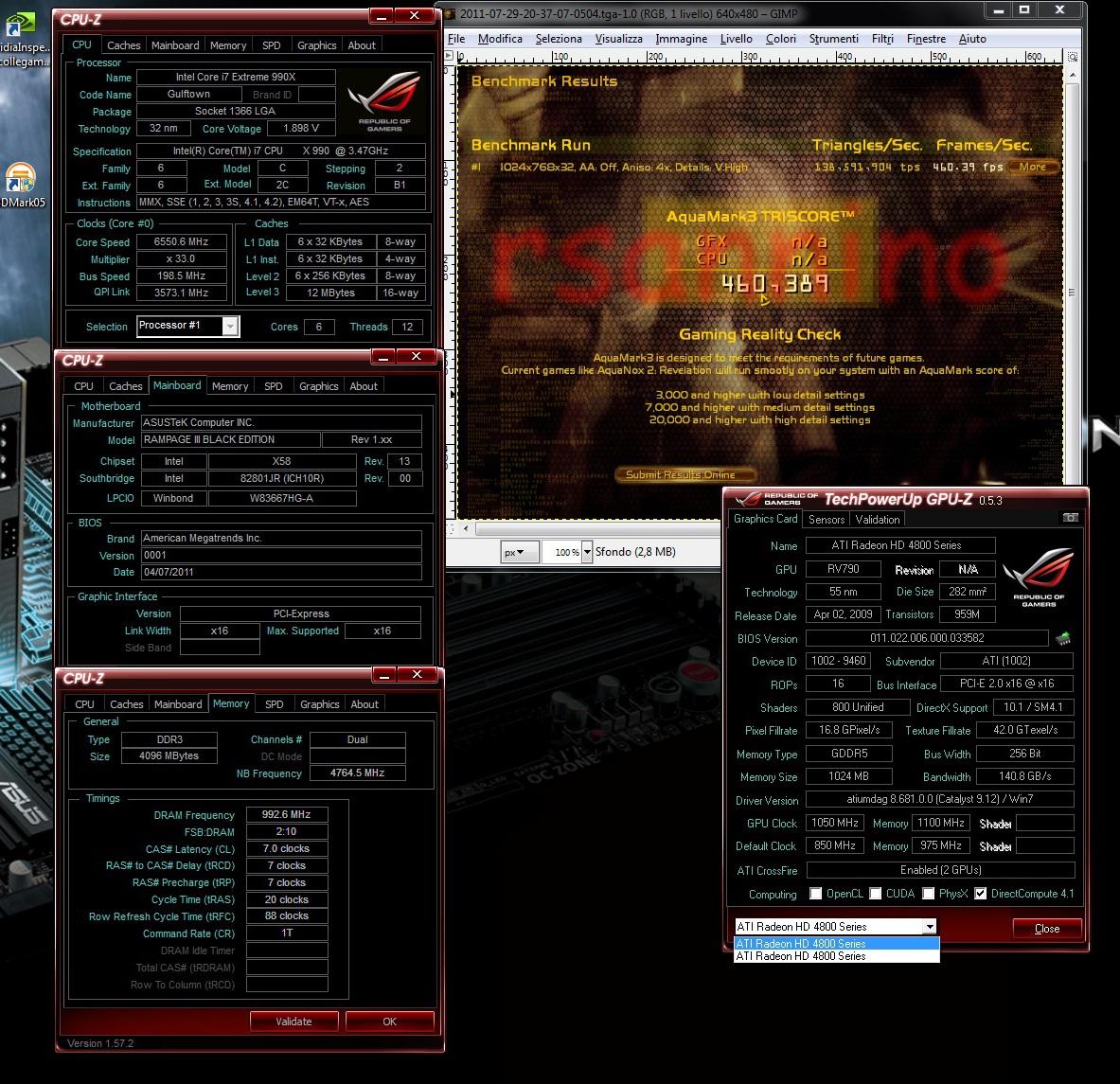This screenshot has height=1084, width=1120.
Task: Open the Livello menu in GIMP
Action: [736, 39]
